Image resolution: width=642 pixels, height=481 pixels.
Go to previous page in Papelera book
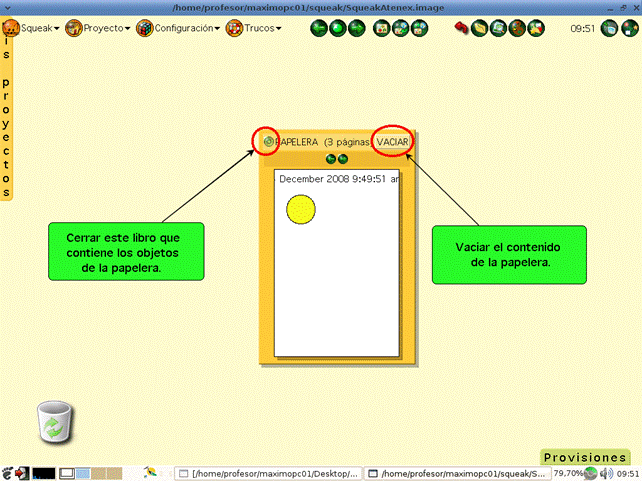[331, 159]
